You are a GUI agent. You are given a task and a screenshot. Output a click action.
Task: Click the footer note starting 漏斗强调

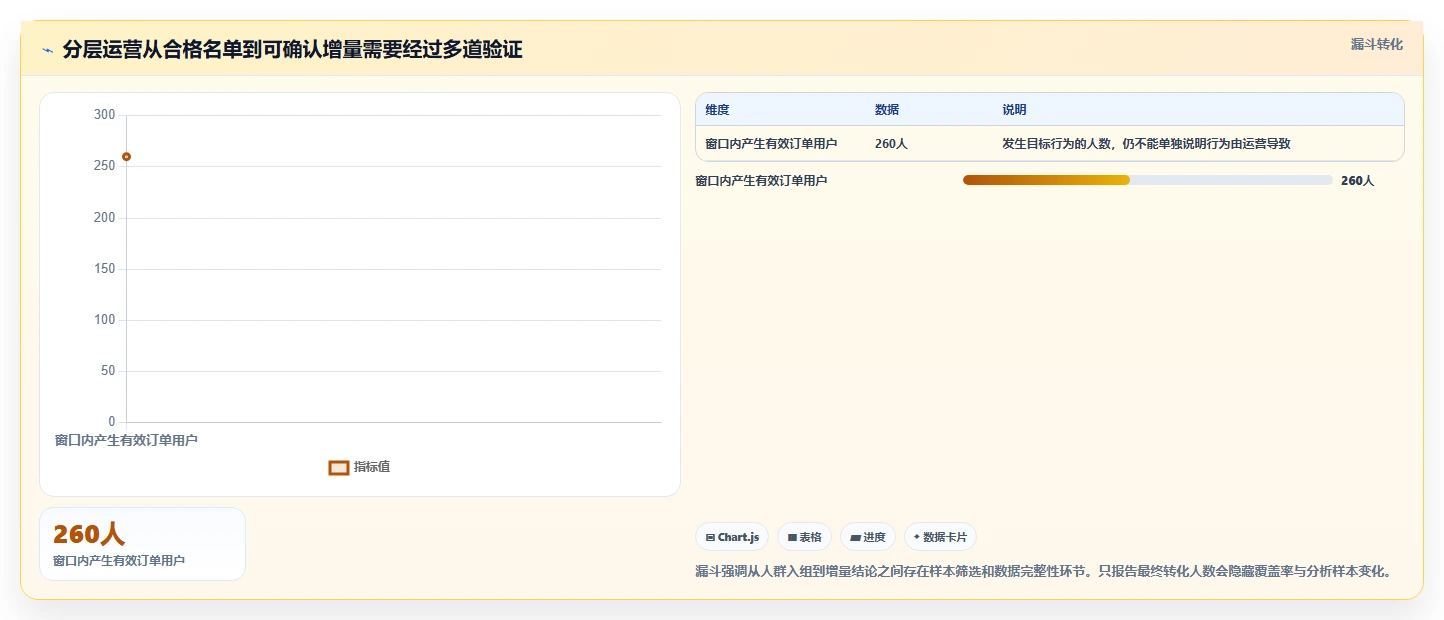(1043, 572)
